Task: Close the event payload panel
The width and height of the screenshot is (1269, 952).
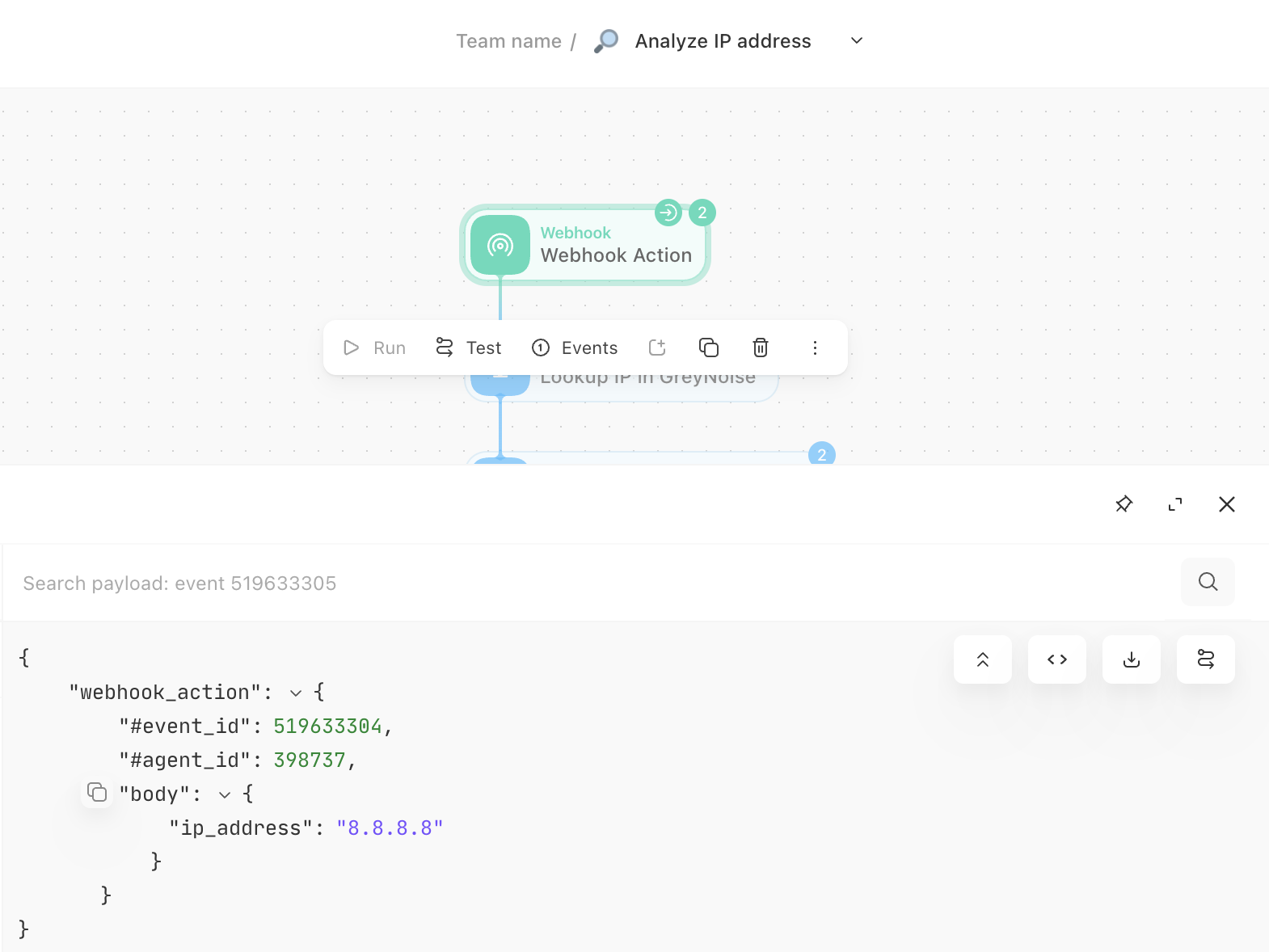Action: tap(1226, 504)
